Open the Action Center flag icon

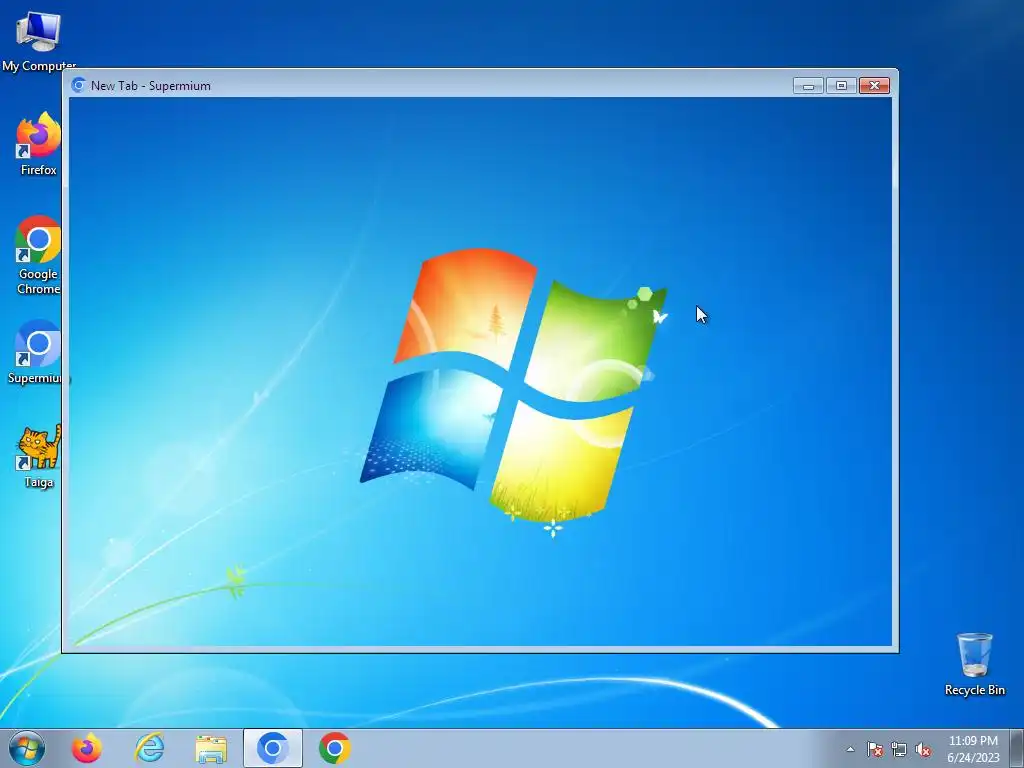coord(875,749)
